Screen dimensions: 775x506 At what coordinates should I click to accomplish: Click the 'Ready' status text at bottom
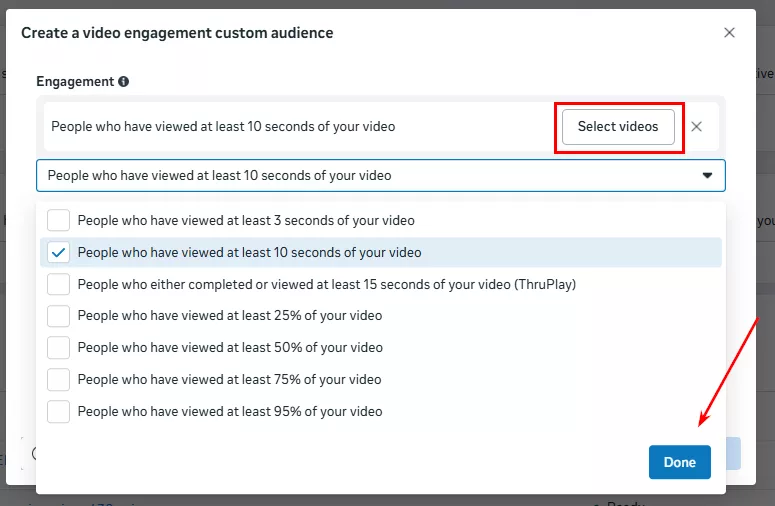click(627, 502)
